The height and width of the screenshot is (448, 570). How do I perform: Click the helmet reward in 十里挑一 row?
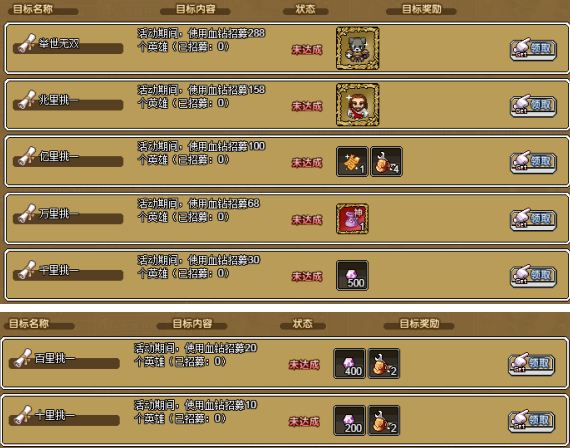384,420
